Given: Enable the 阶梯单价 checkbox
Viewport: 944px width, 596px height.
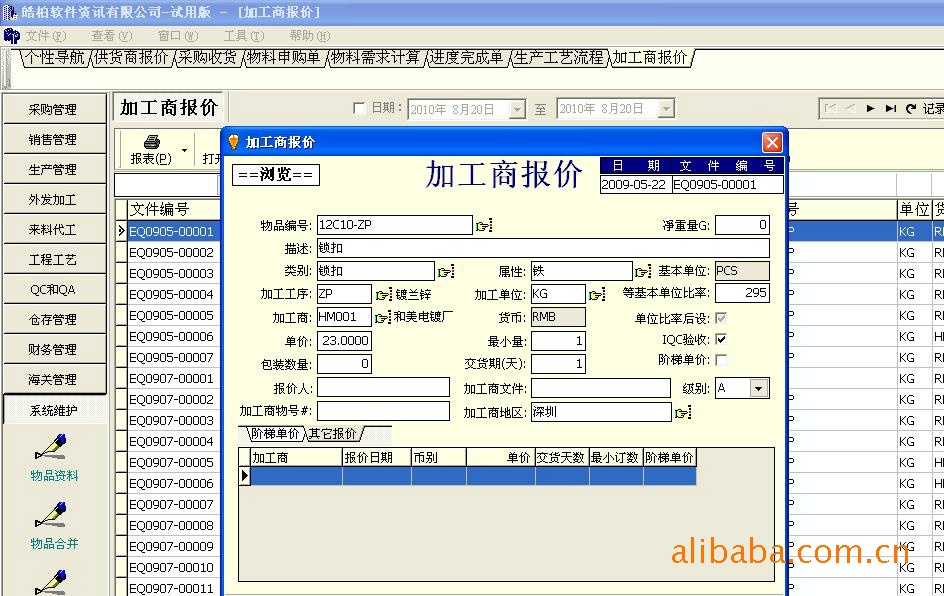Looking at the screenshot, I should pyautogui.click(x=721, y=360).
